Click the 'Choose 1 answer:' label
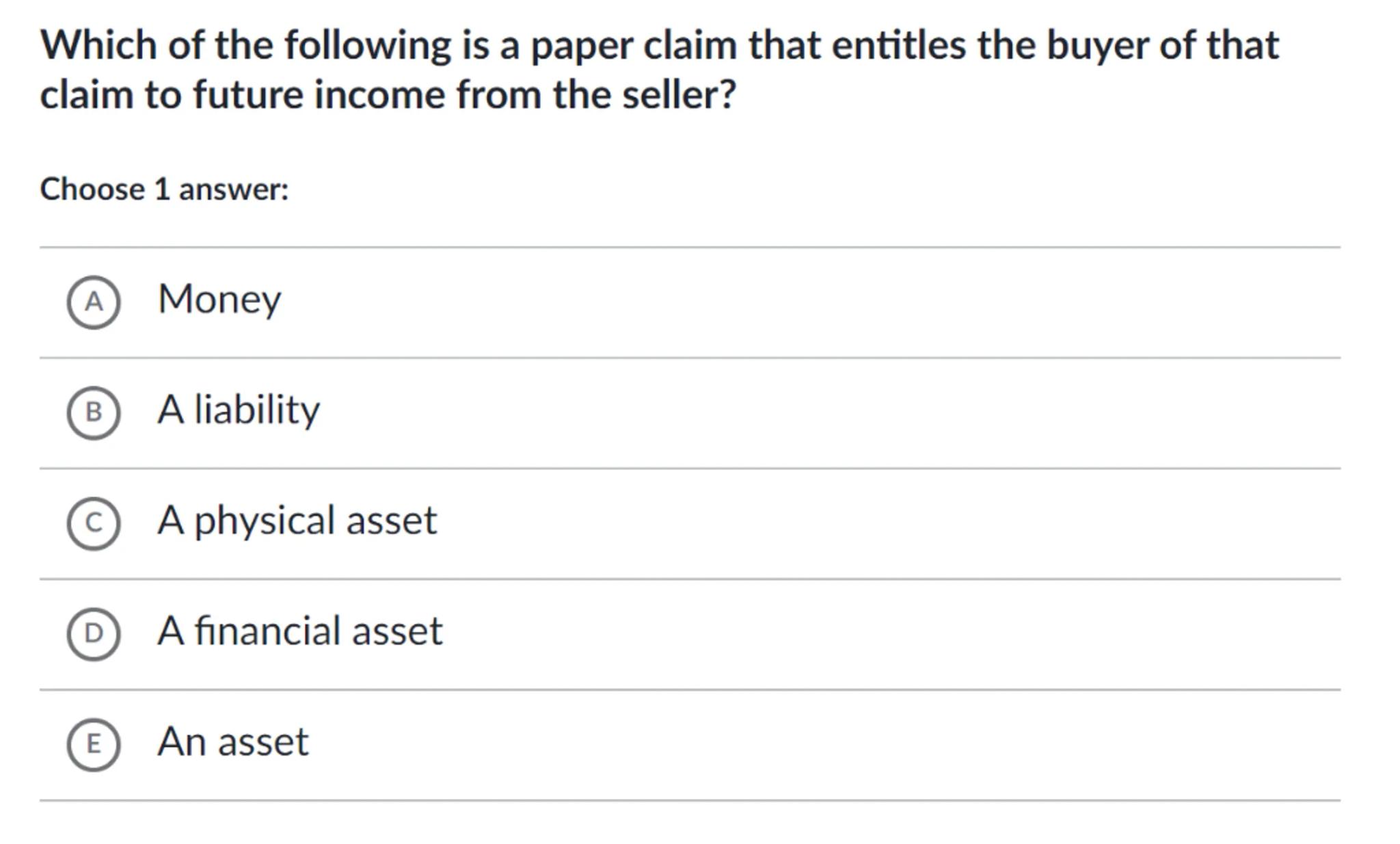 coord(164,189)
